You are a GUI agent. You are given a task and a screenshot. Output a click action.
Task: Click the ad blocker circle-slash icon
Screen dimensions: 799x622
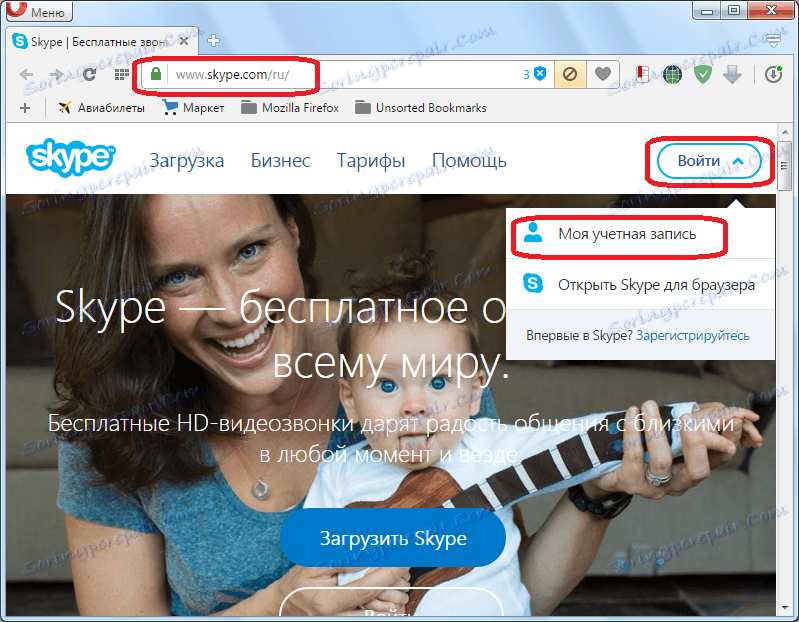click(570, 74)
